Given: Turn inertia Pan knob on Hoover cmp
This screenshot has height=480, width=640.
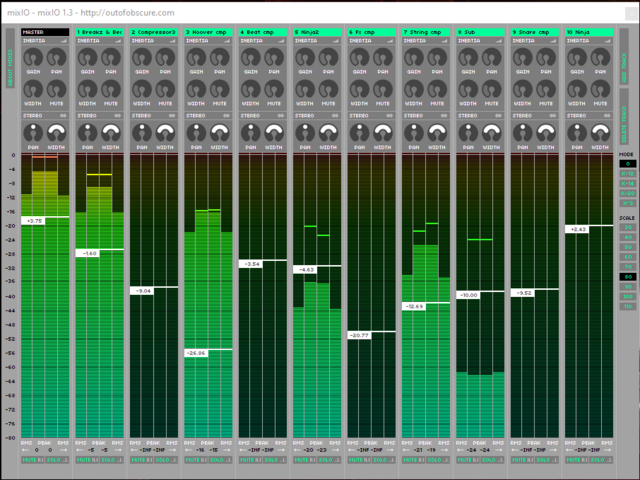Looking at the screenshot, I should point(220,58).
